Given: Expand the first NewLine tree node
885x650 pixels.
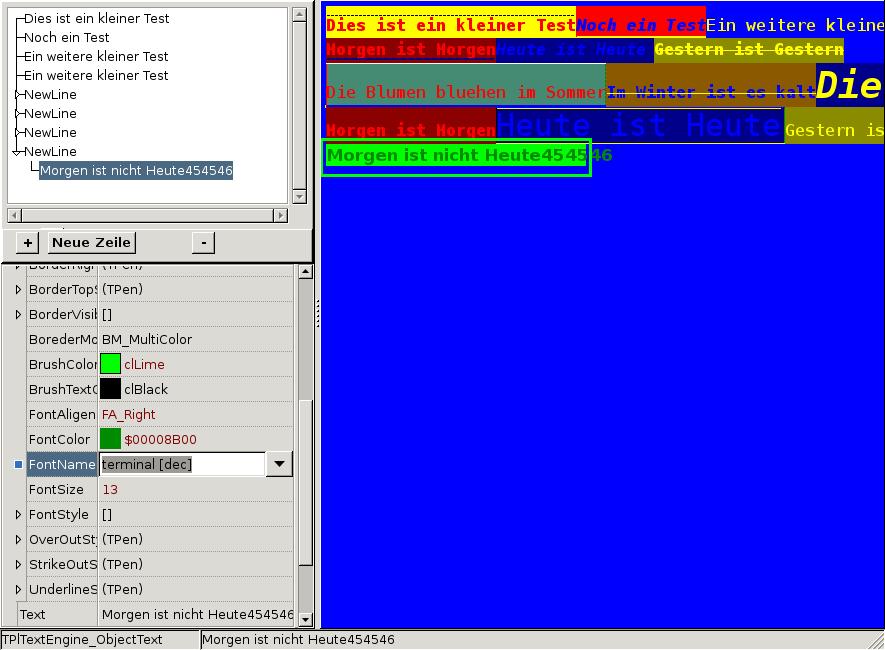Looking at the screenshot, I should [17, 95].
